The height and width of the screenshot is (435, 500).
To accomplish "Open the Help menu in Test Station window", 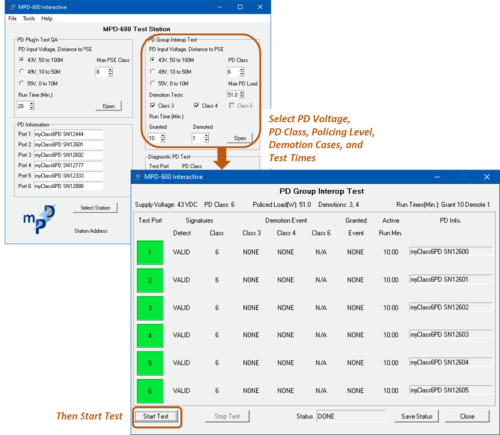I will 47,19.
